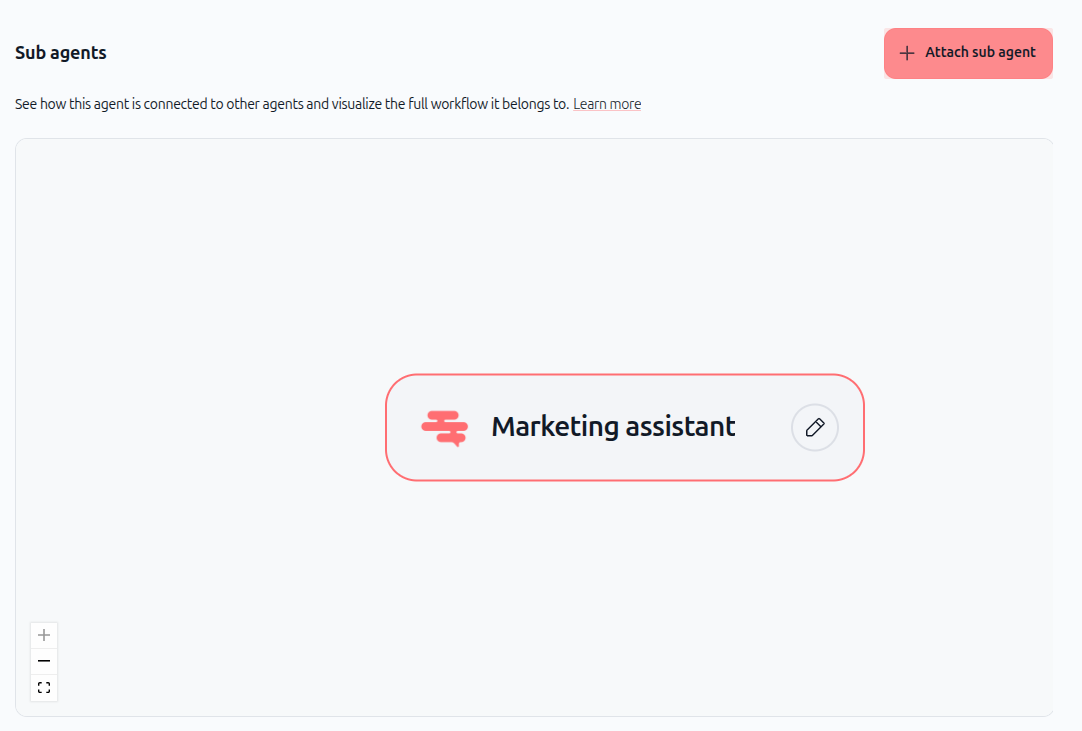Attach a new sub agent
The height and width of the screenshot is (731, 1082).
click(968, 53)
